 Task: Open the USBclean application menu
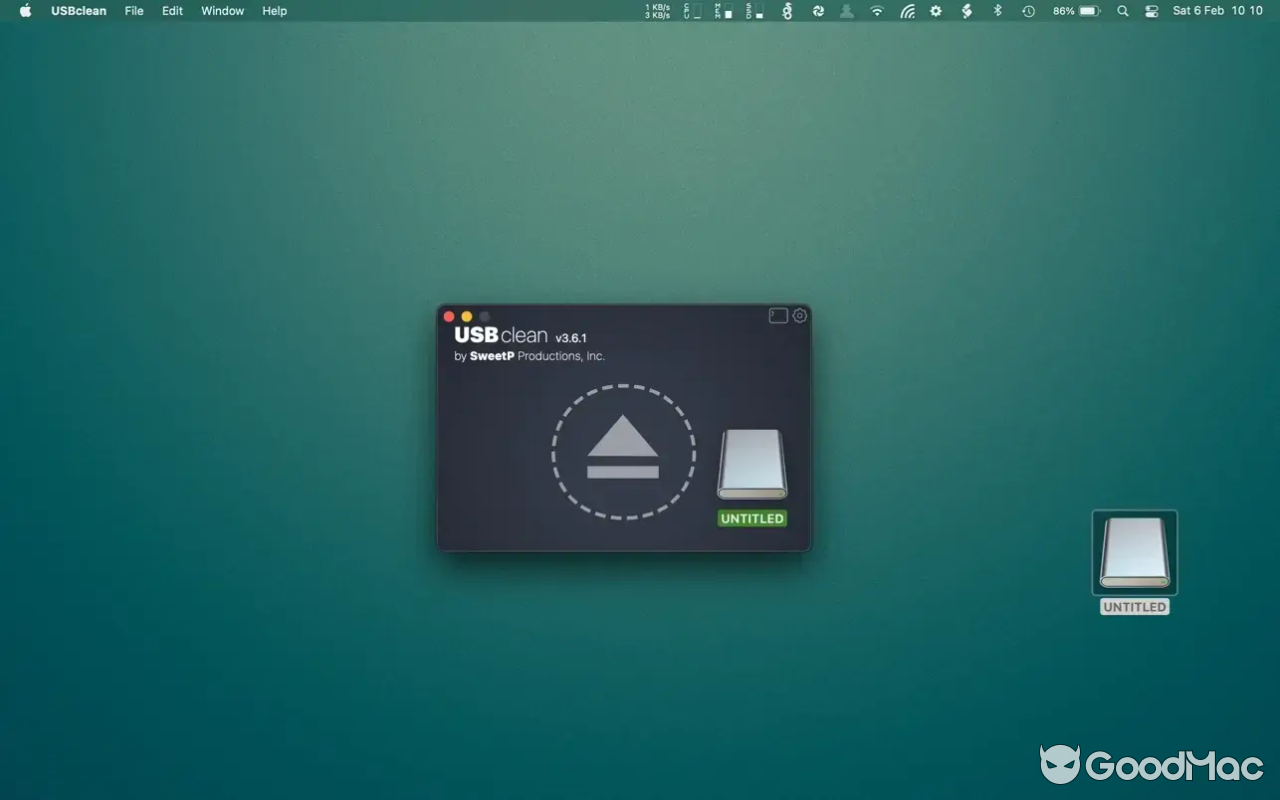(78, 11)
